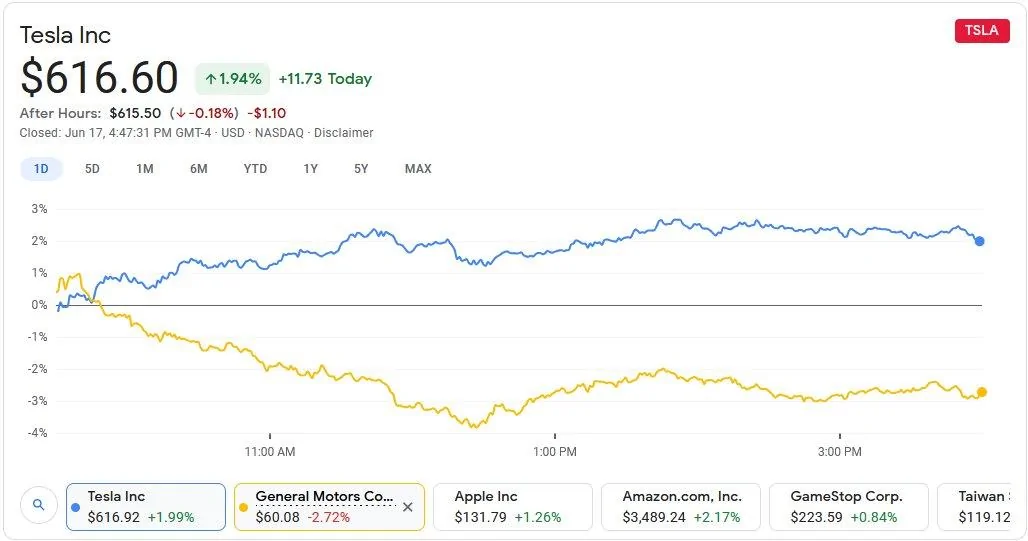Screen dimensions: 1028x541
Task: Select the 1D time range tab
Action: [41, 169]
